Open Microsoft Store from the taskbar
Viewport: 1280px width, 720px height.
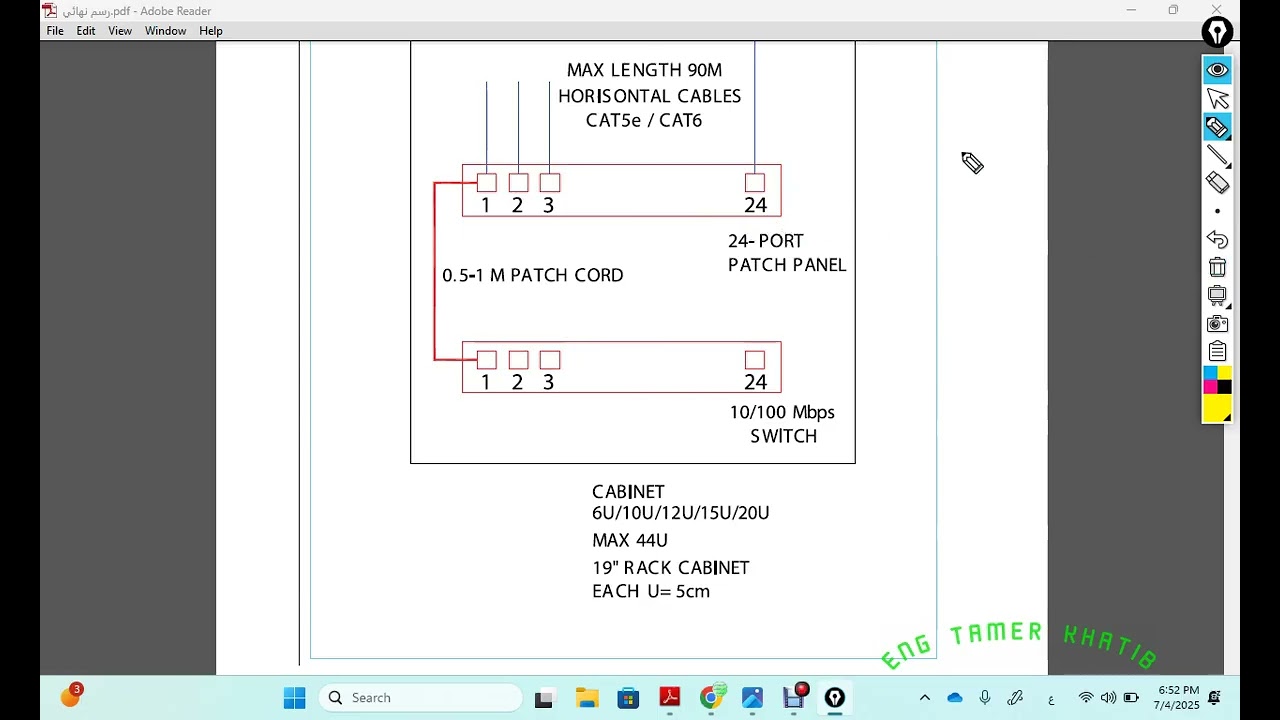click(628, 698)
